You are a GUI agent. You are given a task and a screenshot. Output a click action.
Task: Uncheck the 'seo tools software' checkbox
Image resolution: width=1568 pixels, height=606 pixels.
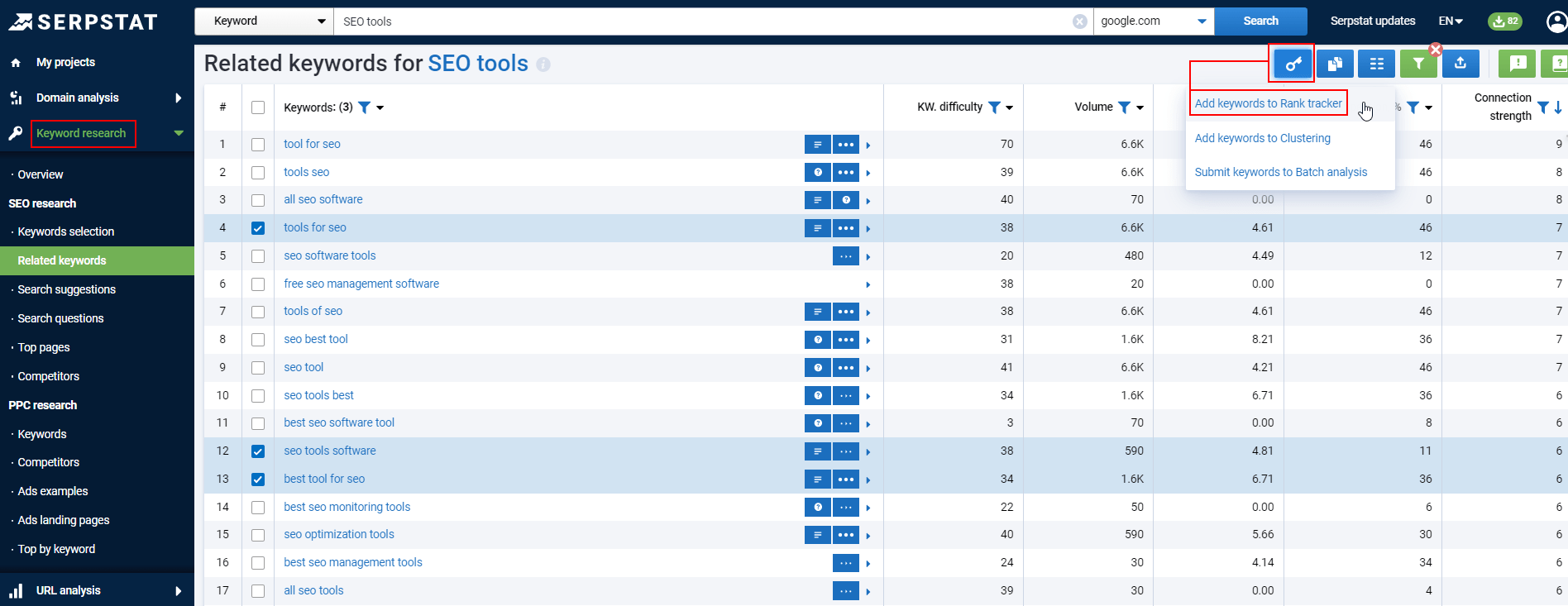click(258, 451)
